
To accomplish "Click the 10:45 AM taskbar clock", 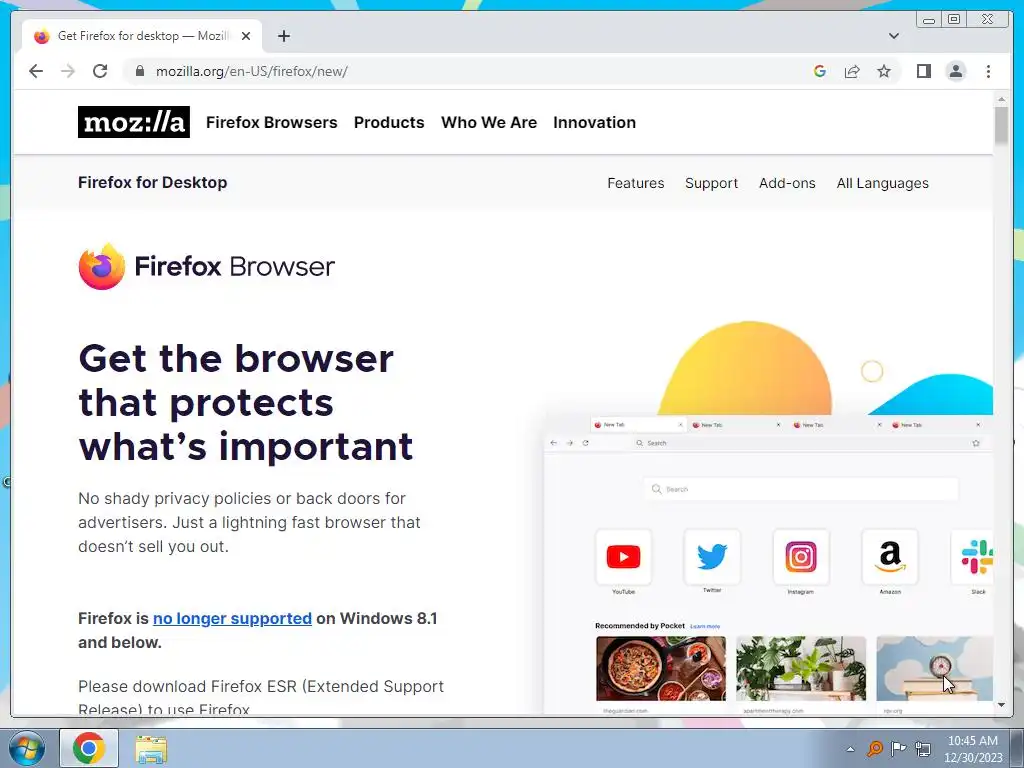I will click(973, 749).
